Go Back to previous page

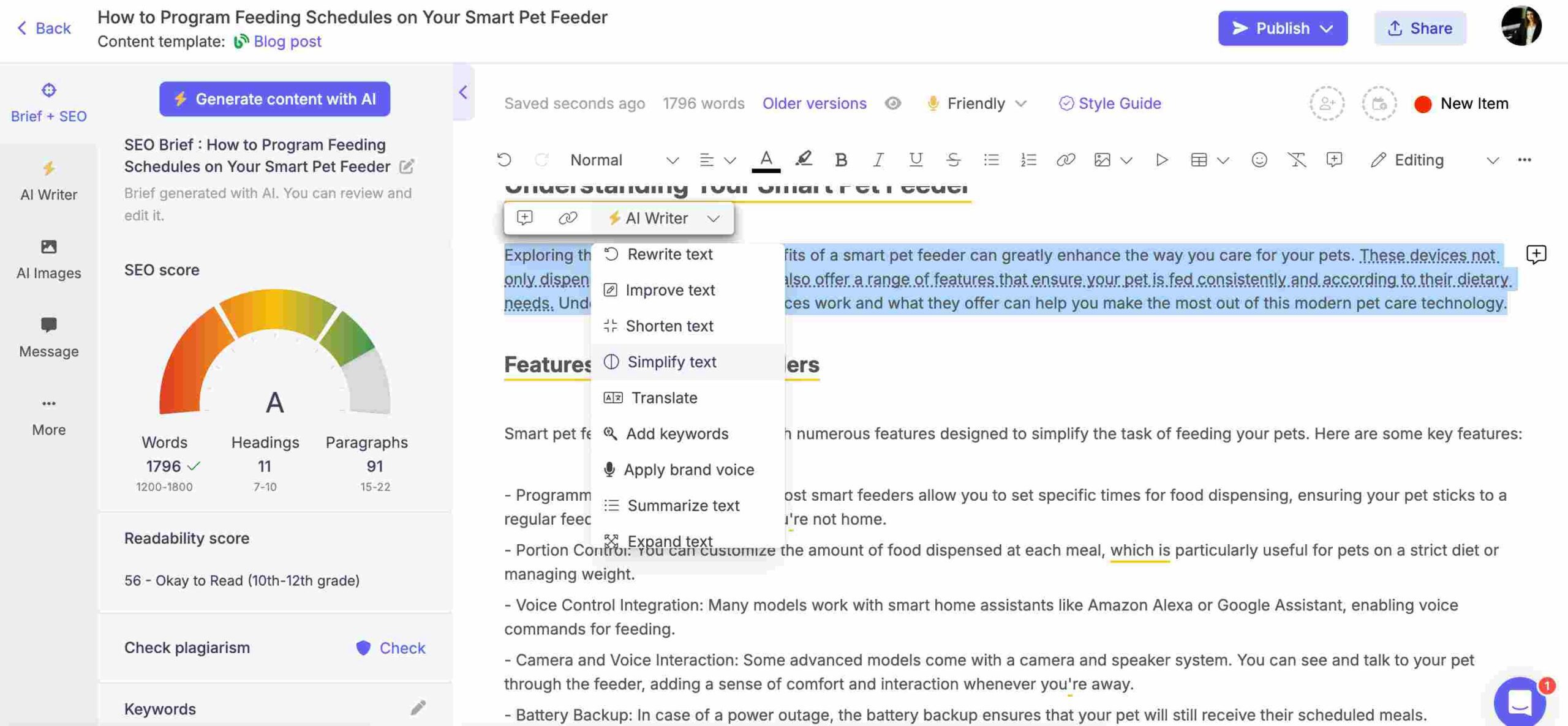point(43,28)
